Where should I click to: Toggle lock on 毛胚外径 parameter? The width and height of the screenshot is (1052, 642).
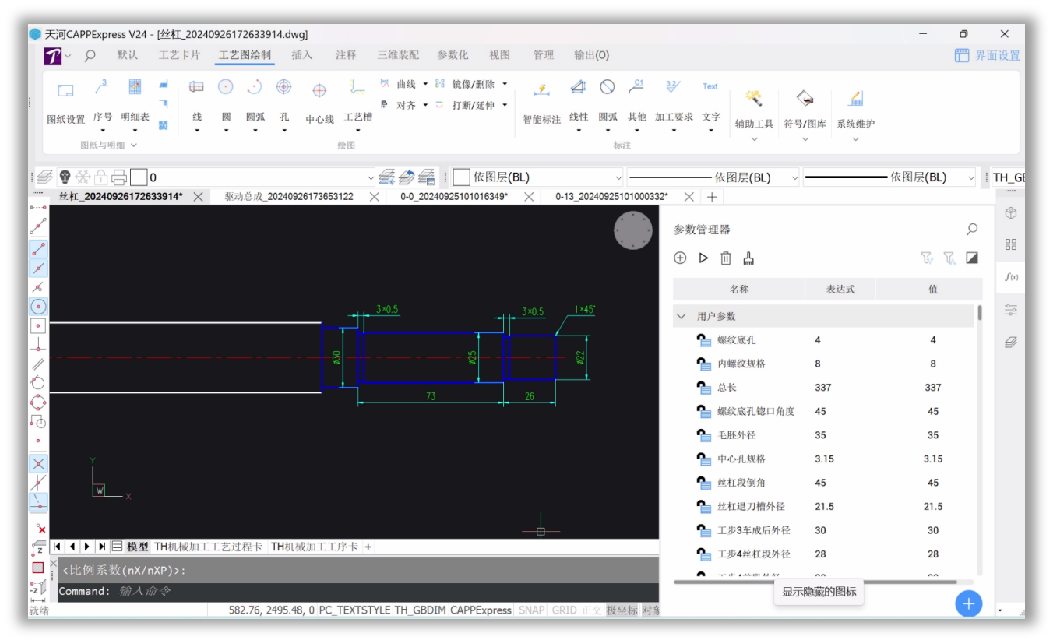click(703, 435)
